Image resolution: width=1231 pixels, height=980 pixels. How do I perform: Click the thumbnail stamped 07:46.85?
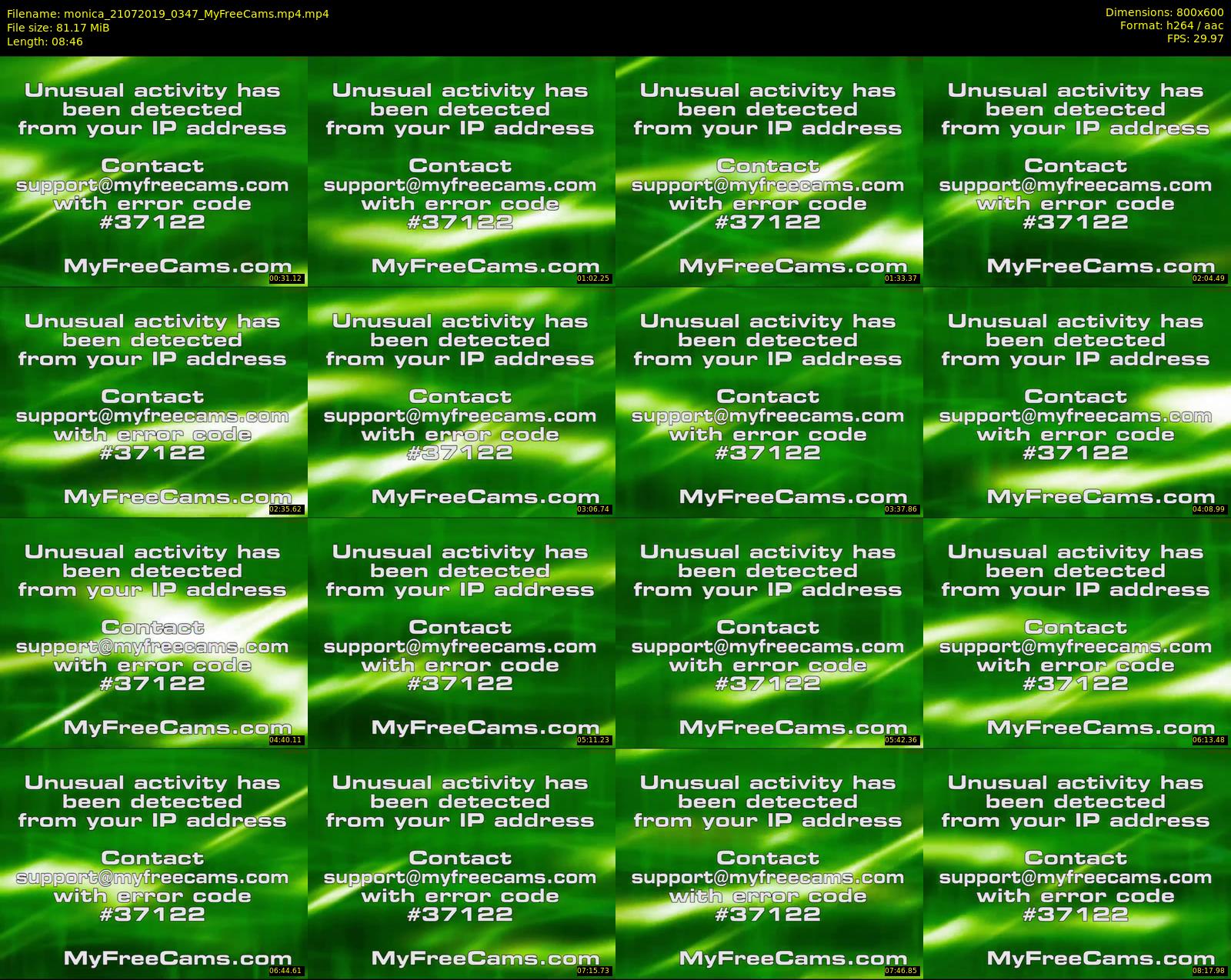tap(769, 863)
